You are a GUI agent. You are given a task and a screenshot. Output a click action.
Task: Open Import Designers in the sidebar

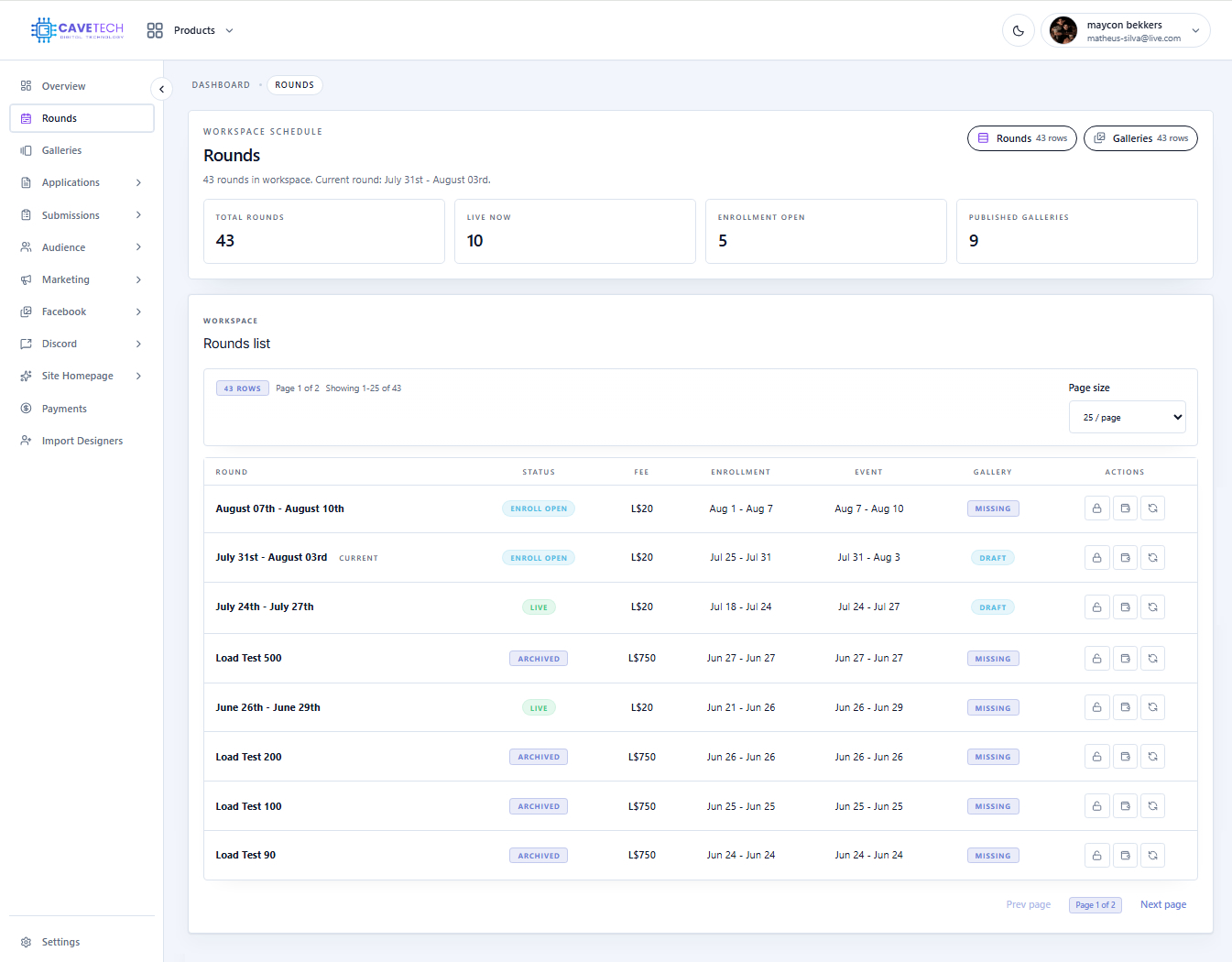(82, 441)
